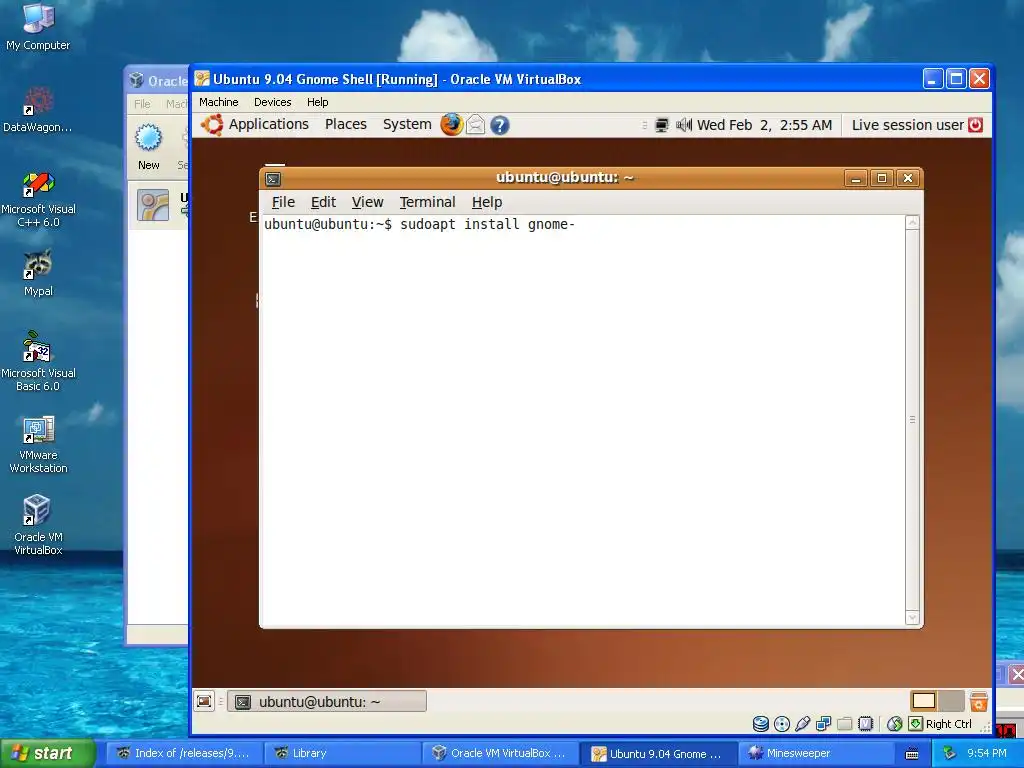Select ubuntu@ubuntu terminal in window list

[x=327, y=701]
